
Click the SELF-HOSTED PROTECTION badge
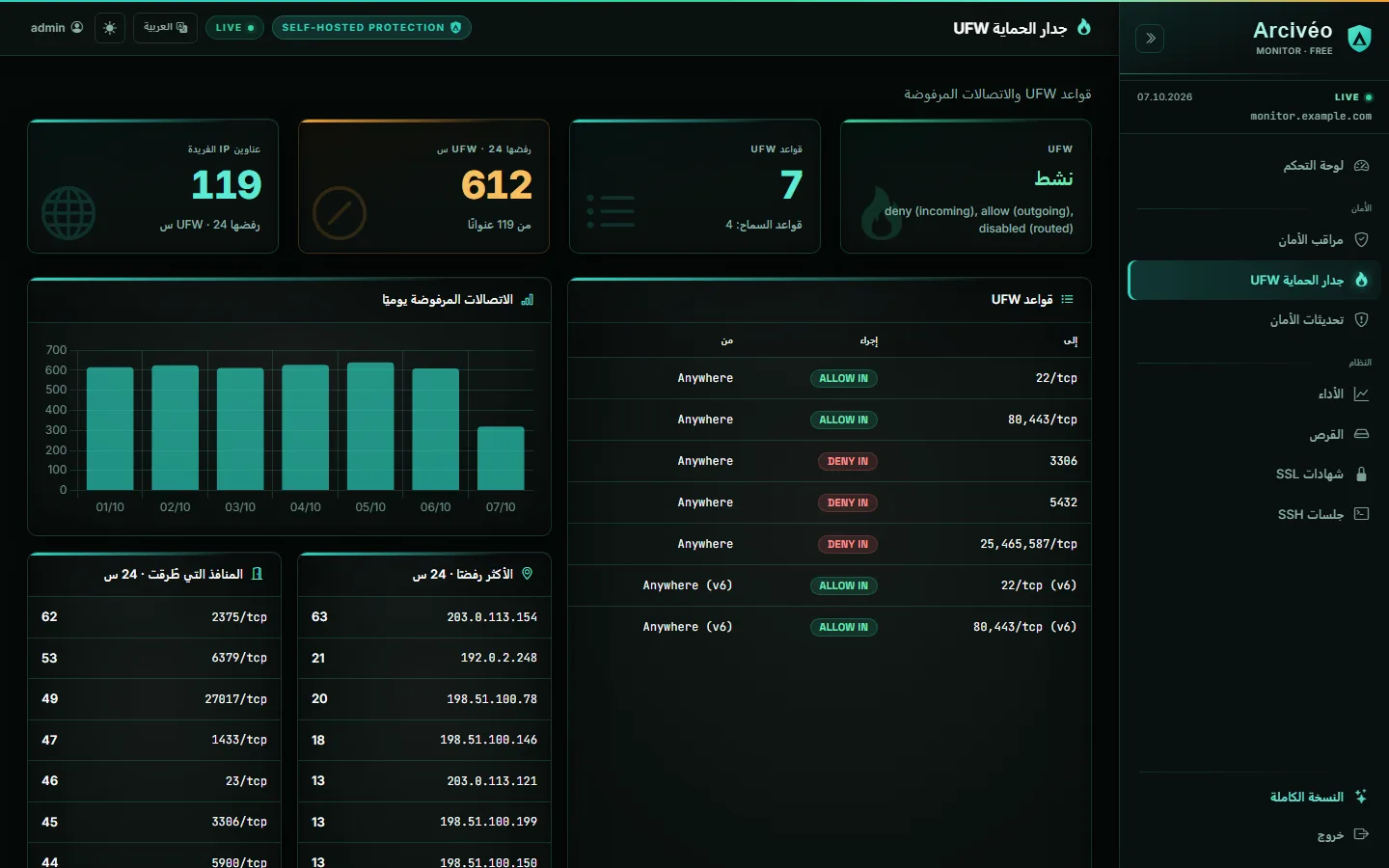coord(371,28)
